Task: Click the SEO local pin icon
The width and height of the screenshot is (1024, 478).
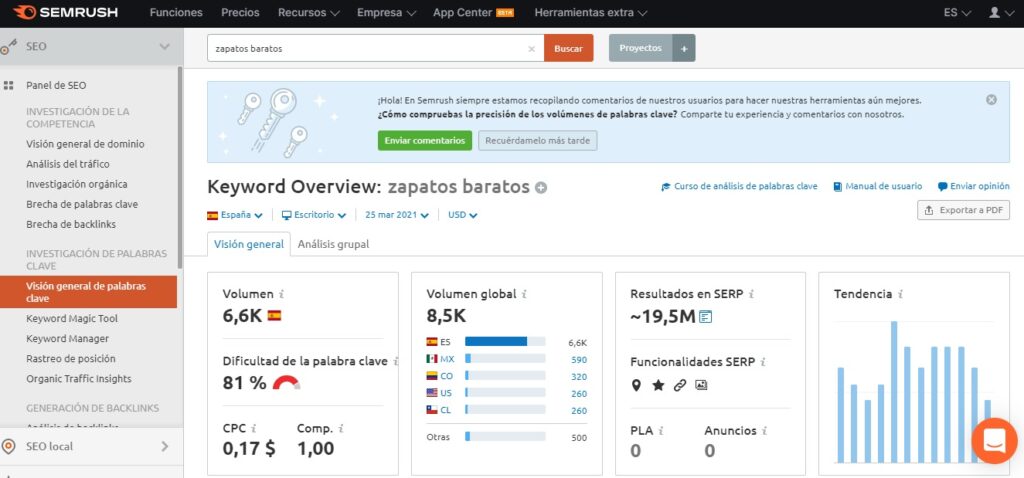Action: [8, 447]
